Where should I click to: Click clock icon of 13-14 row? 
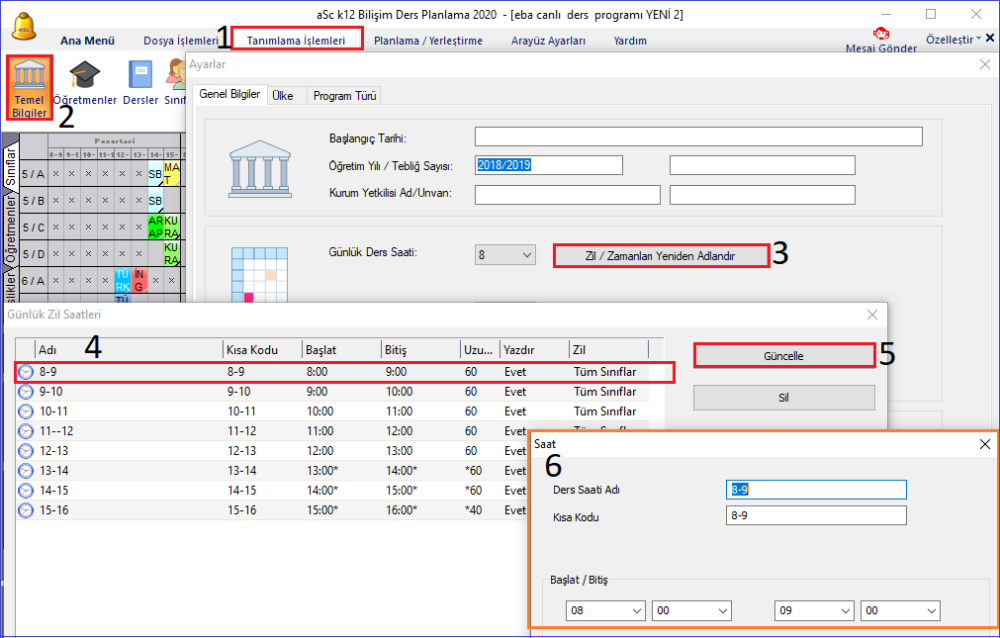pos(26,471)
